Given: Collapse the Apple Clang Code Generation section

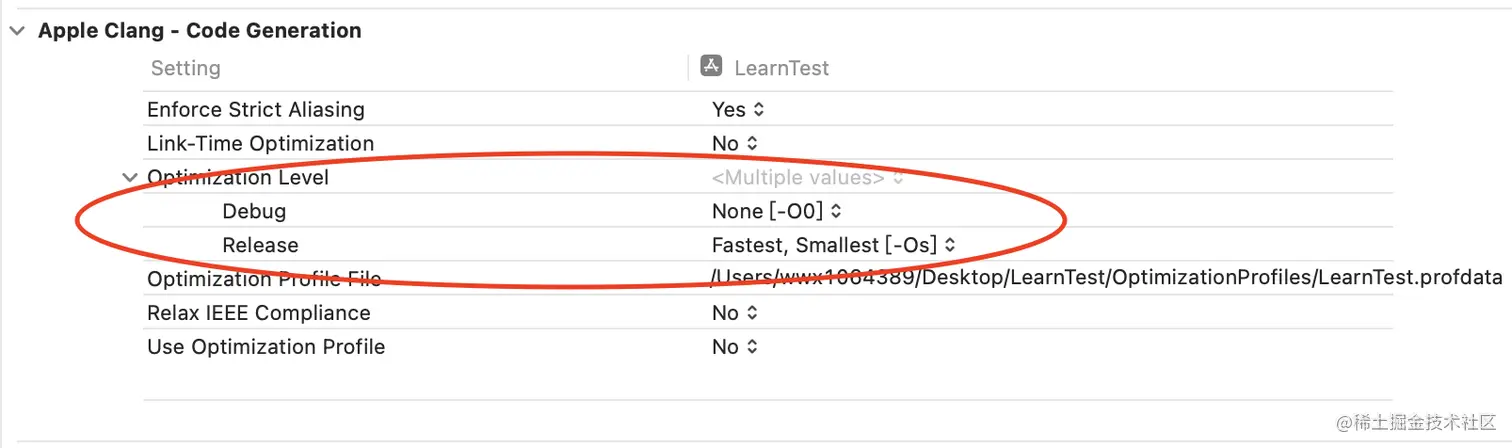Looking at the screenshot, I should pyautogui.click(x=16, y=31).
